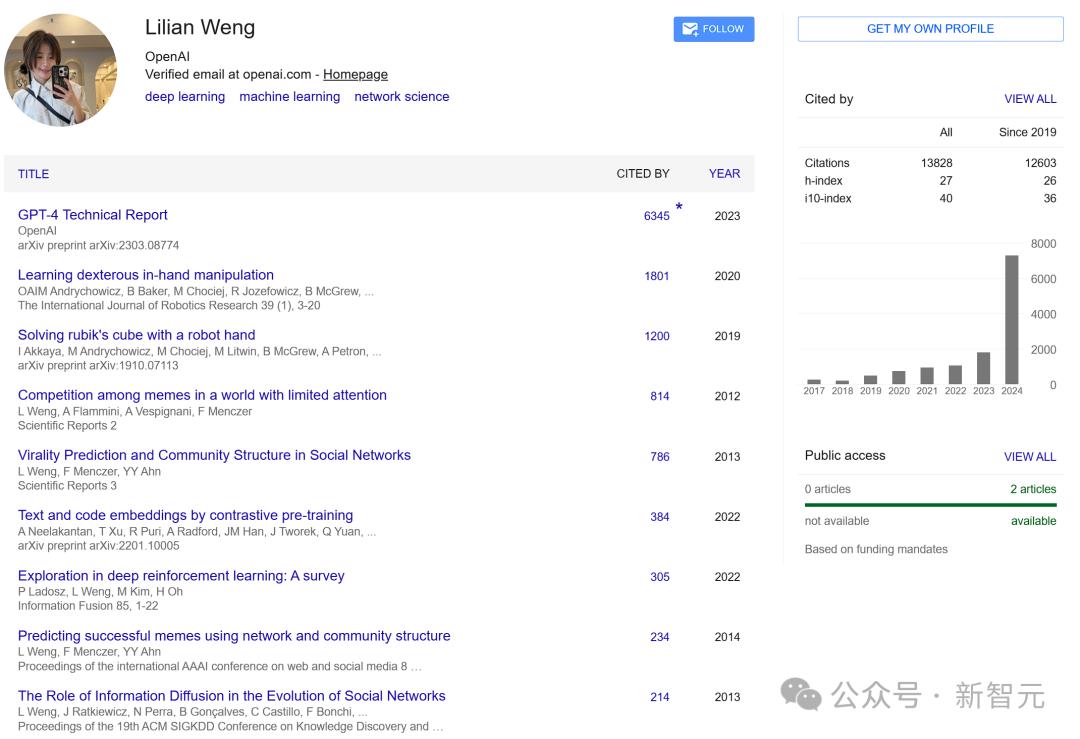1080x739 pixels.
Task: Click the Follow button with envelope icon
Action: point(713,29)
